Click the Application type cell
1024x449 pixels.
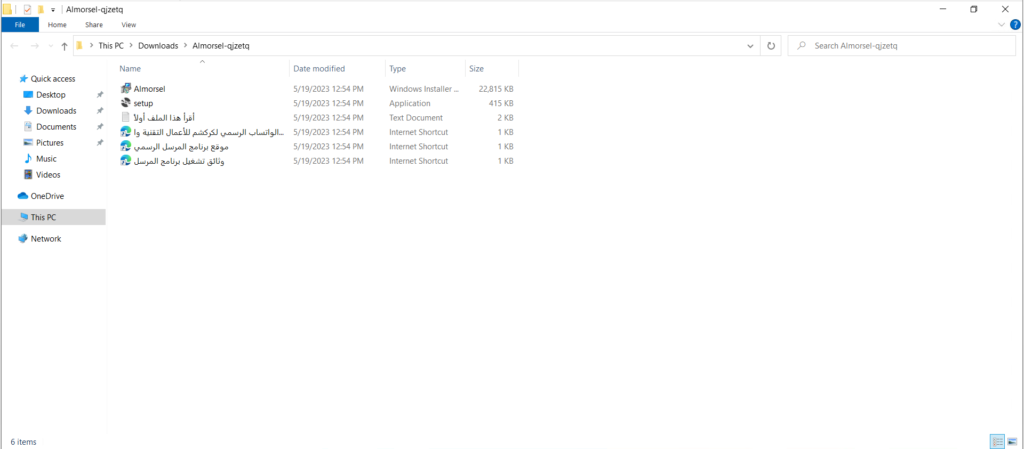point(409,103)
